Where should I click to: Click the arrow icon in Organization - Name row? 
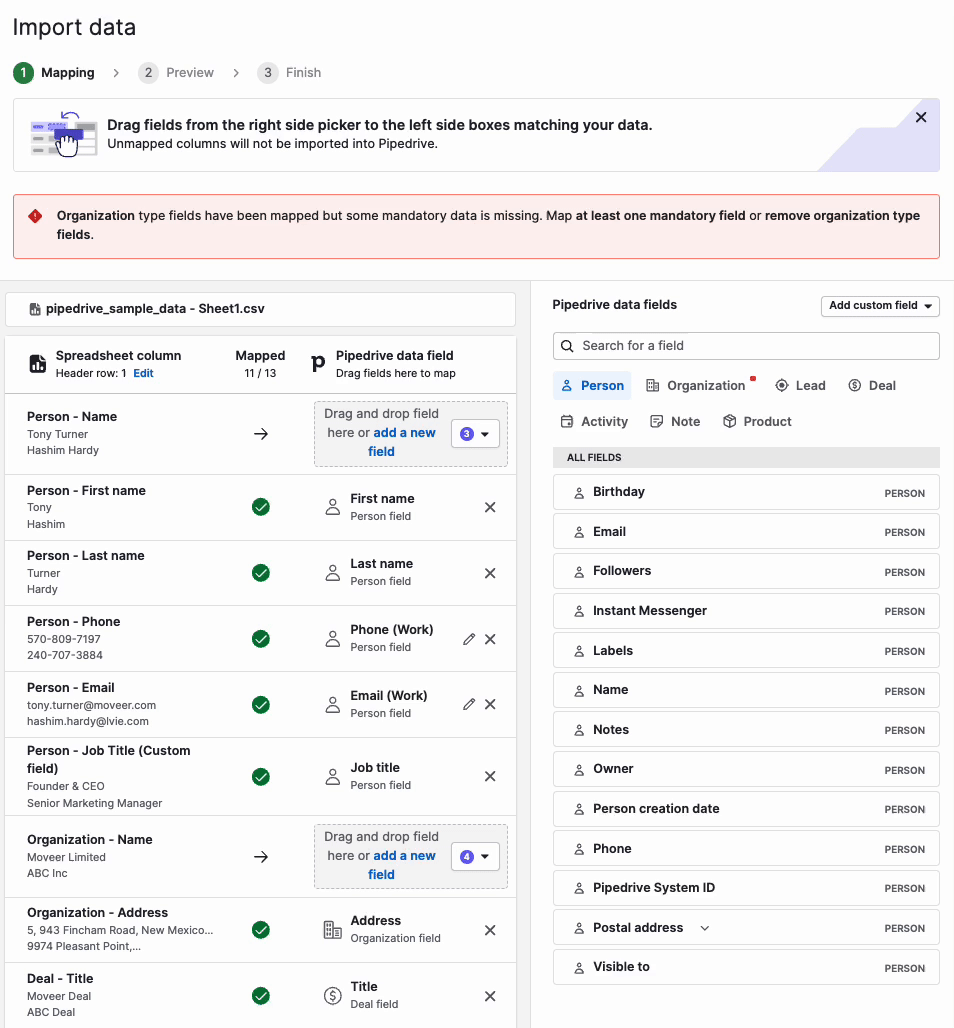[261, 857]
